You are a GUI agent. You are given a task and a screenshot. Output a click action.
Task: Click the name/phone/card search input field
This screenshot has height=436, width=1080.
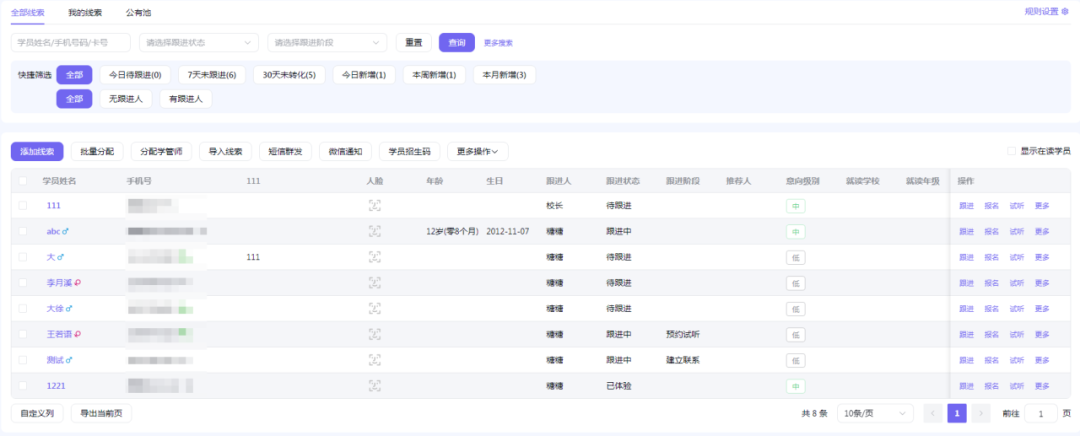(71, 43)
